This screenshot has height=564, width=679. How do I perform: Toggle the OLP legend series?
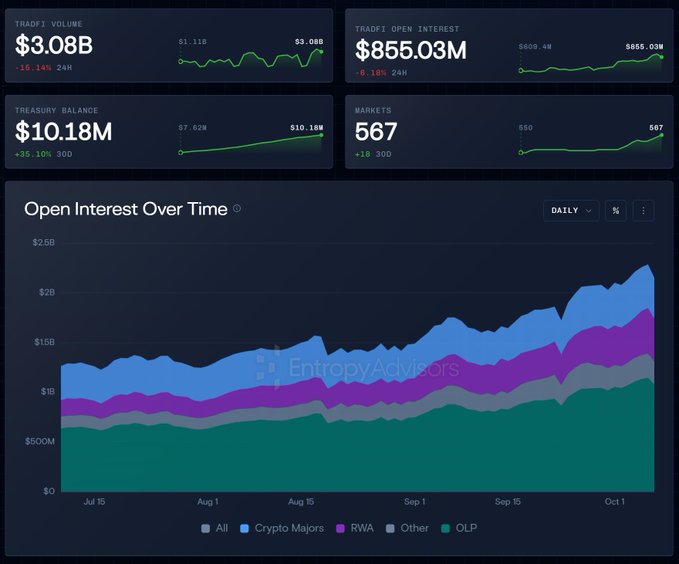coord(459,528)
